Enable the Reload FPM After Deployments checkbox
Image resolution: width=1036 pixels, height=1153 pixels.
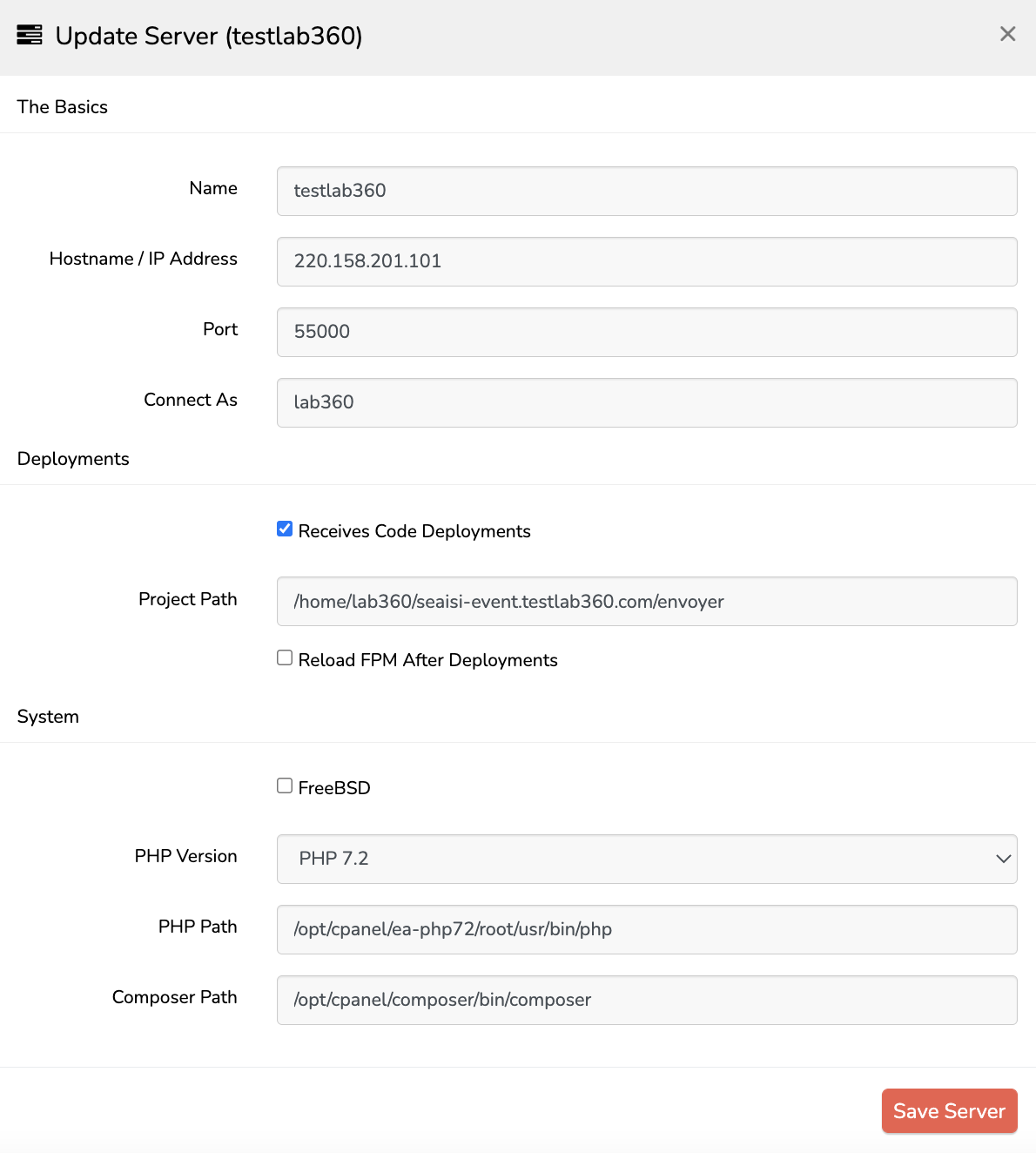point(285,658)
